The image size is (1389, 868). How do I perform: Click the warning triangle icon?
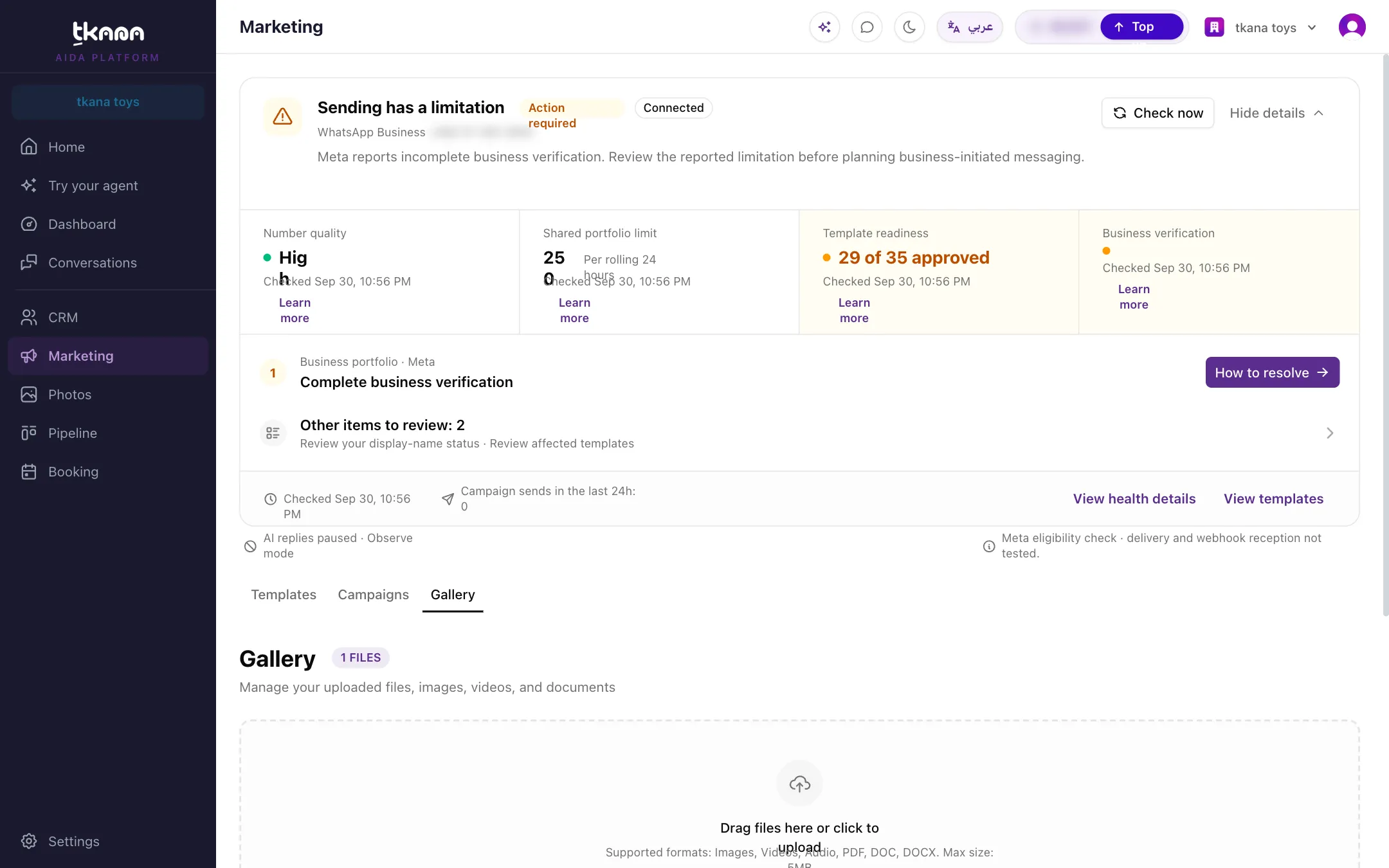pyautogui.click(x=282, y=116)
